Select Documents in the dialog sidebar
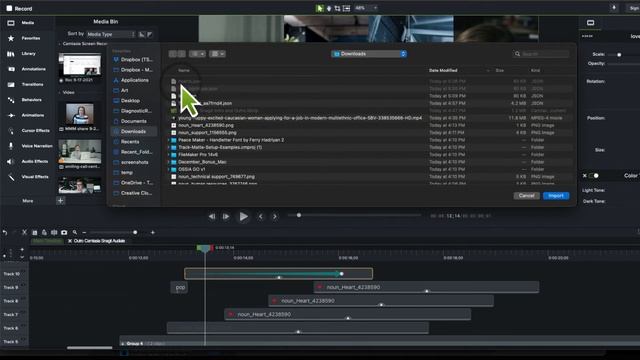 point(131,121)
